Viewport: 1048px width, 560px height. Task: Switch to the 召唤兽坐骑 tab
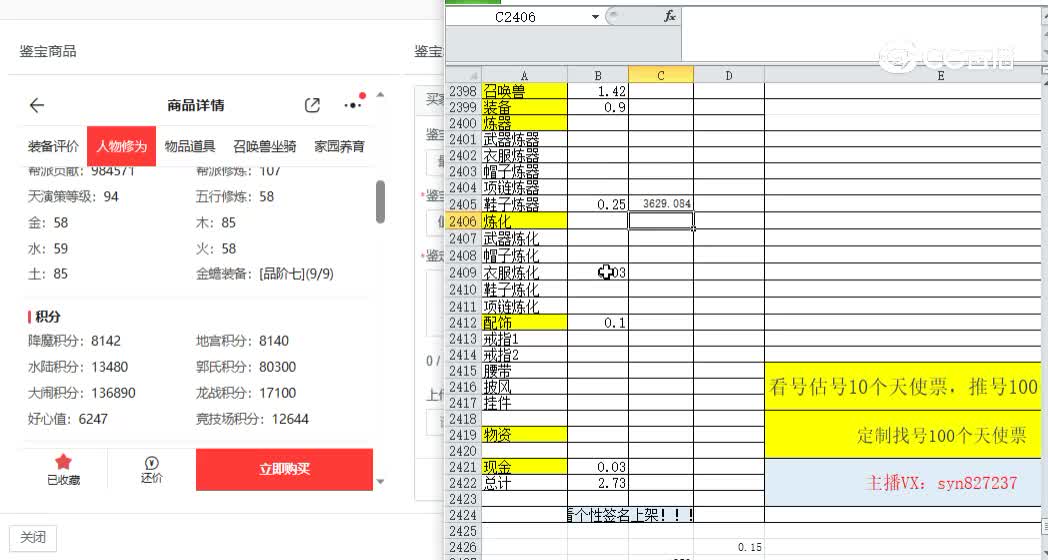pyautogui.click(x=265, y=146)
